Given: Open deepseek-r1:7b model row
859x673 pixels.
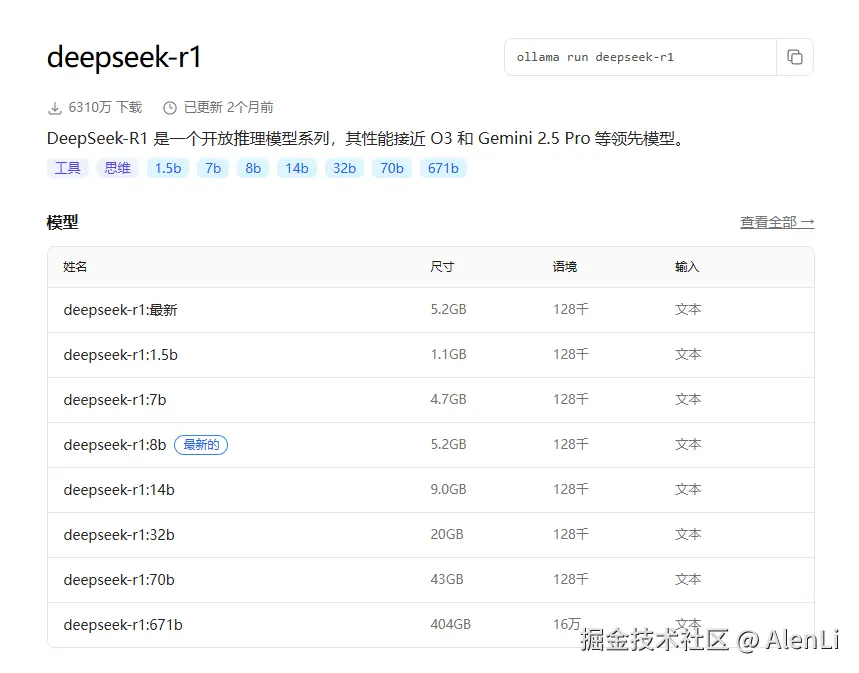Looking at the screenshot, I should click(431, 400).
